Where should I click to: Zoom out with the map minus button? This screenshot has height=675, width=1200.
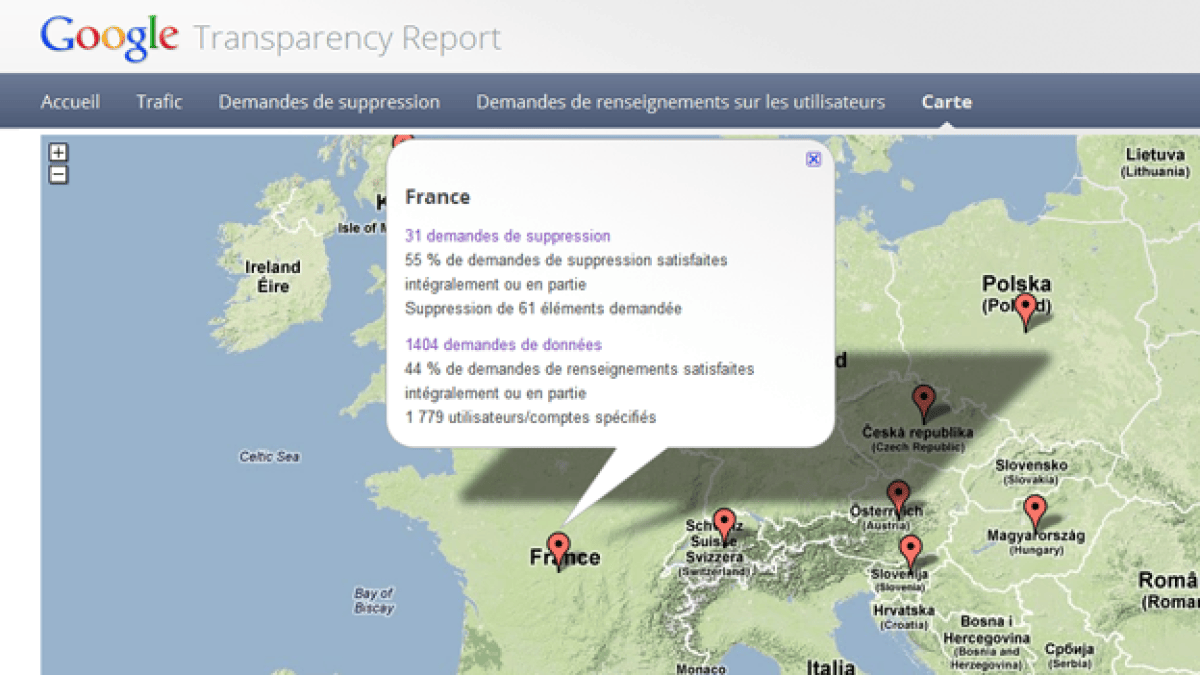(x=59, y=174)
